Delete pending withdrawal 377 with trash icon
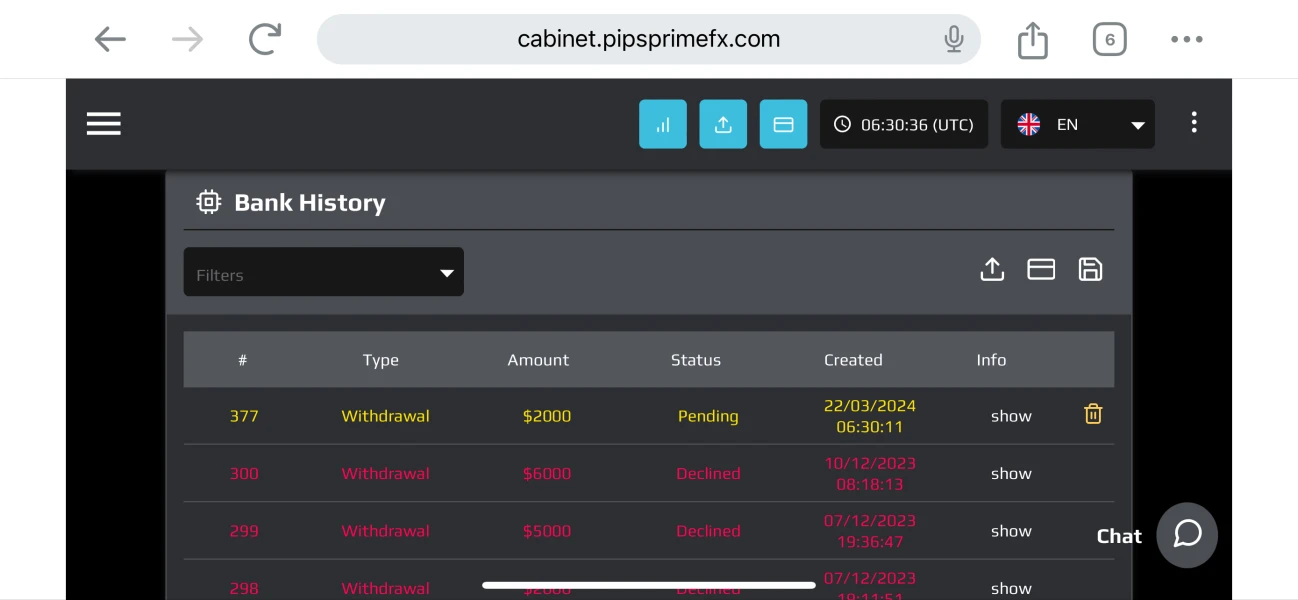1298x600 pixels. click(1093, 414)
